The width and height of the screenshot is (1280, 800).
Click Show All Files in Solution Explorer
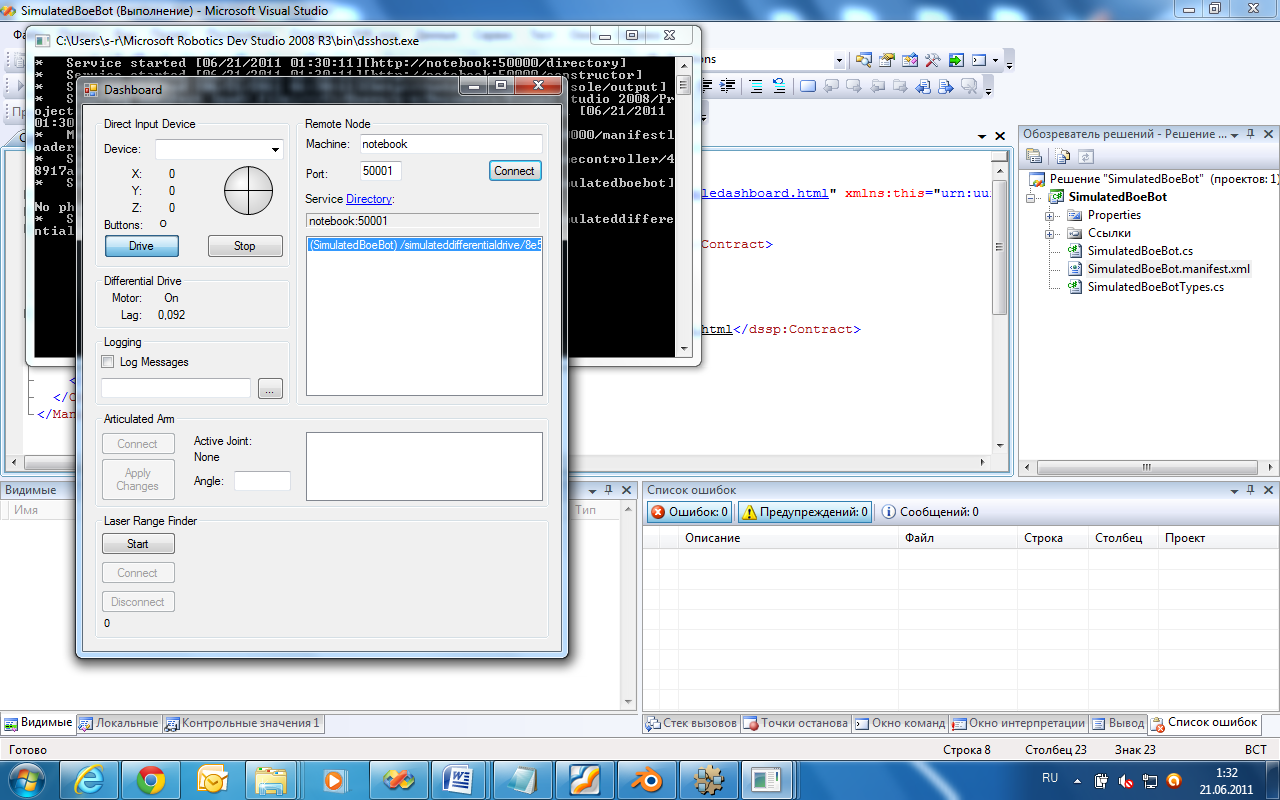coord(1063,157)
